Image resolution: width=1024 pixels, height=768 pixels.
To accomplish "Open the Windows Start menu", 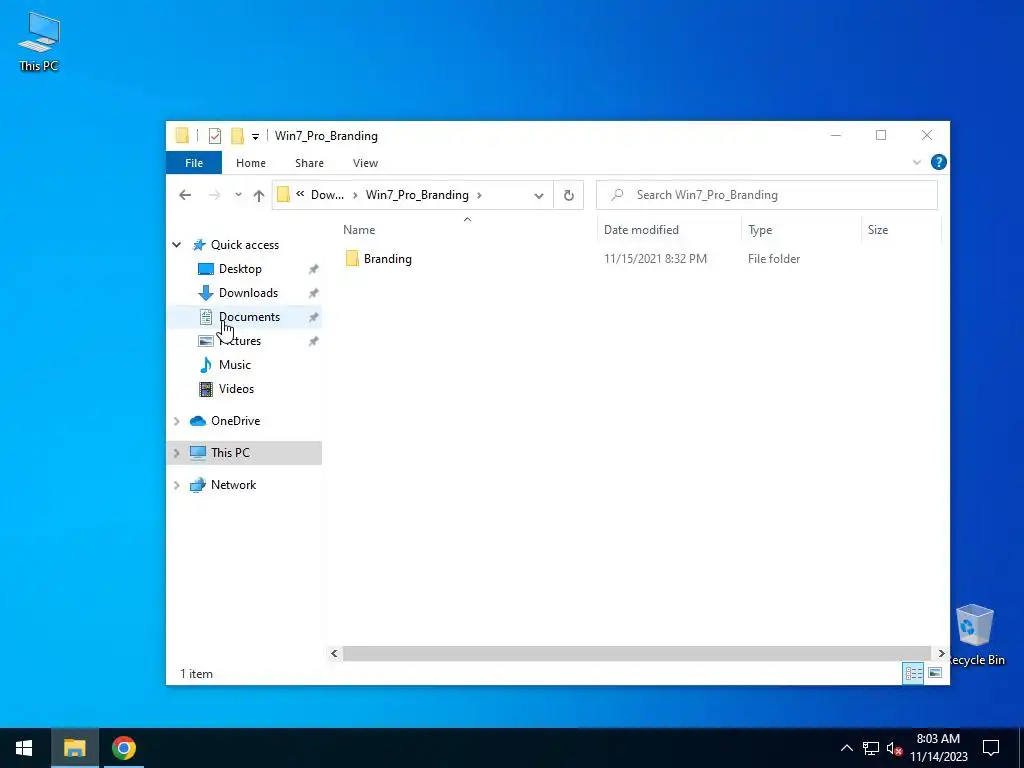I will point(24,748).
